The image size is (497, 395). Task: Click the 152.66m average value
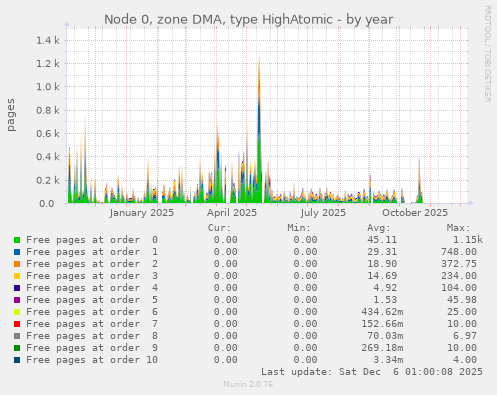click(382, 324)
